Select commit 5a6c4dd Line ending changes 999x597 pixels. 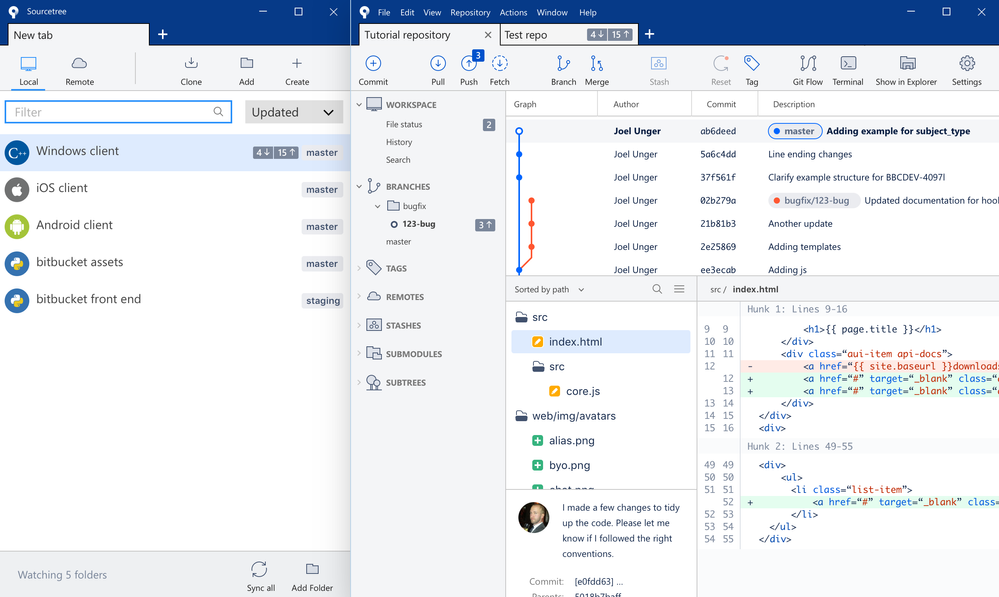(752, 154)
